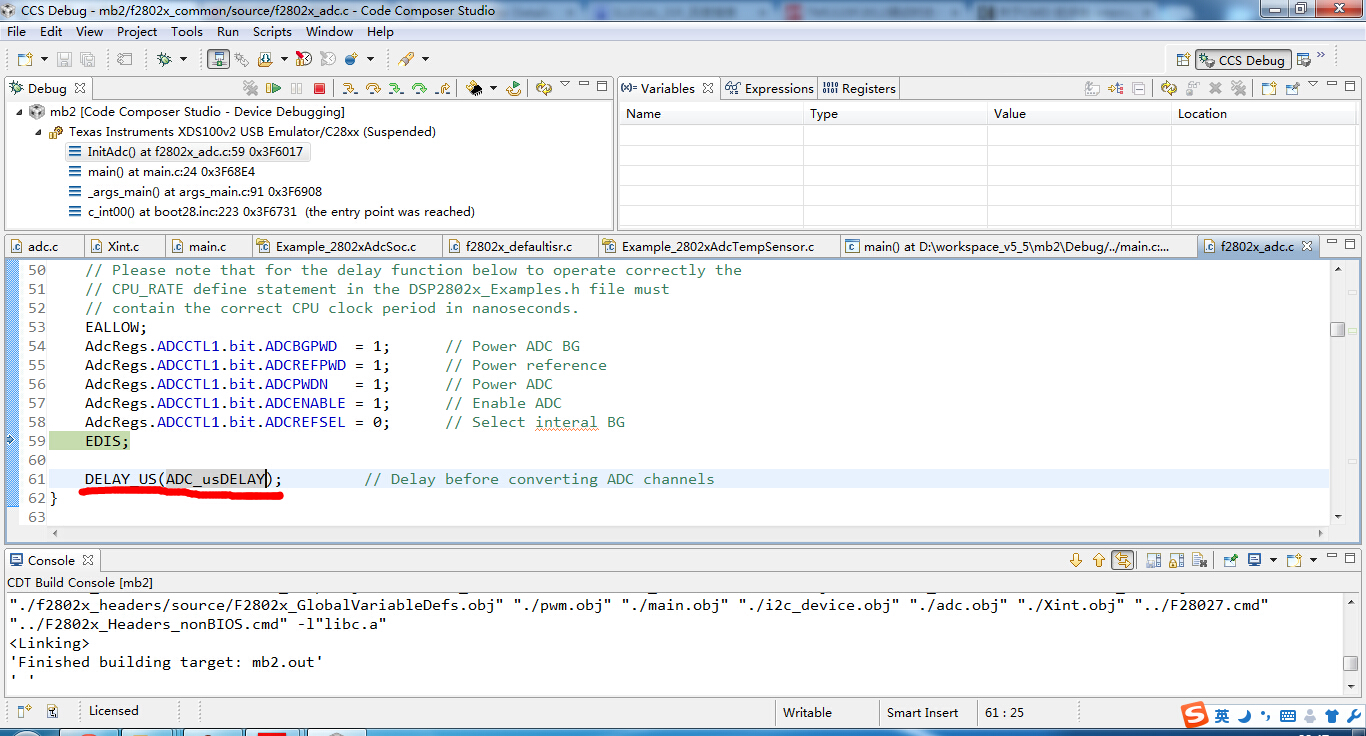Image resolution: width=1366 pixels, height=736 pixels.
Task: Click the Step Into icon in Debug view
Action: (x=350, y=88)
